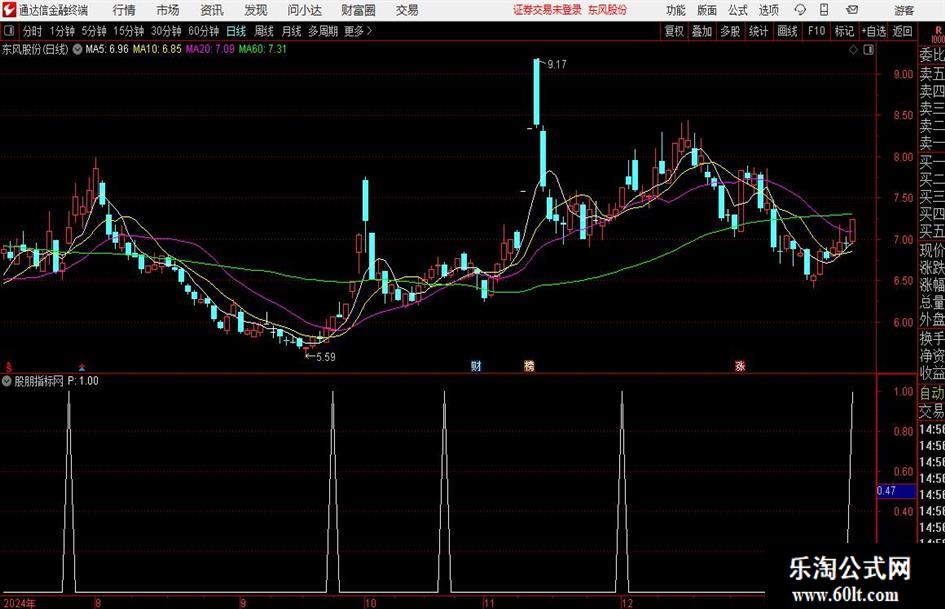This screenshot has width=945, height=609.
Task: Open the 版面 menu
Action: (x=707, y=10)
